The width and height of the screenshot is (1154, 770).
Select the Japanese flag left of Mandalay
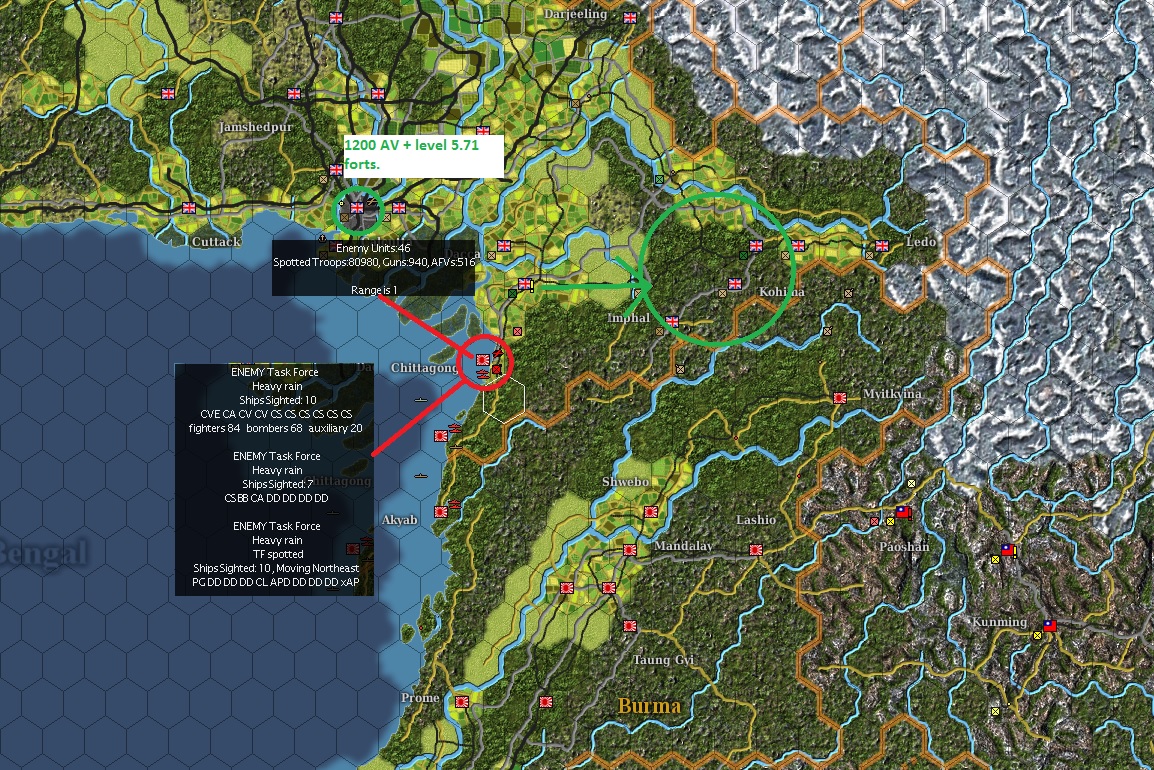coord(630,550)
